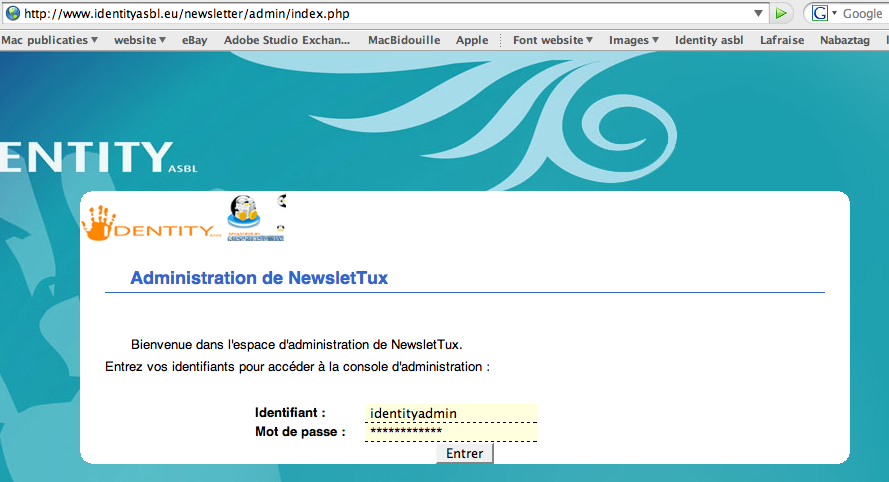Click the 'Entrez vos identifiants' instruction text
This screenshot has width=889, height=482.
point(297,367)
